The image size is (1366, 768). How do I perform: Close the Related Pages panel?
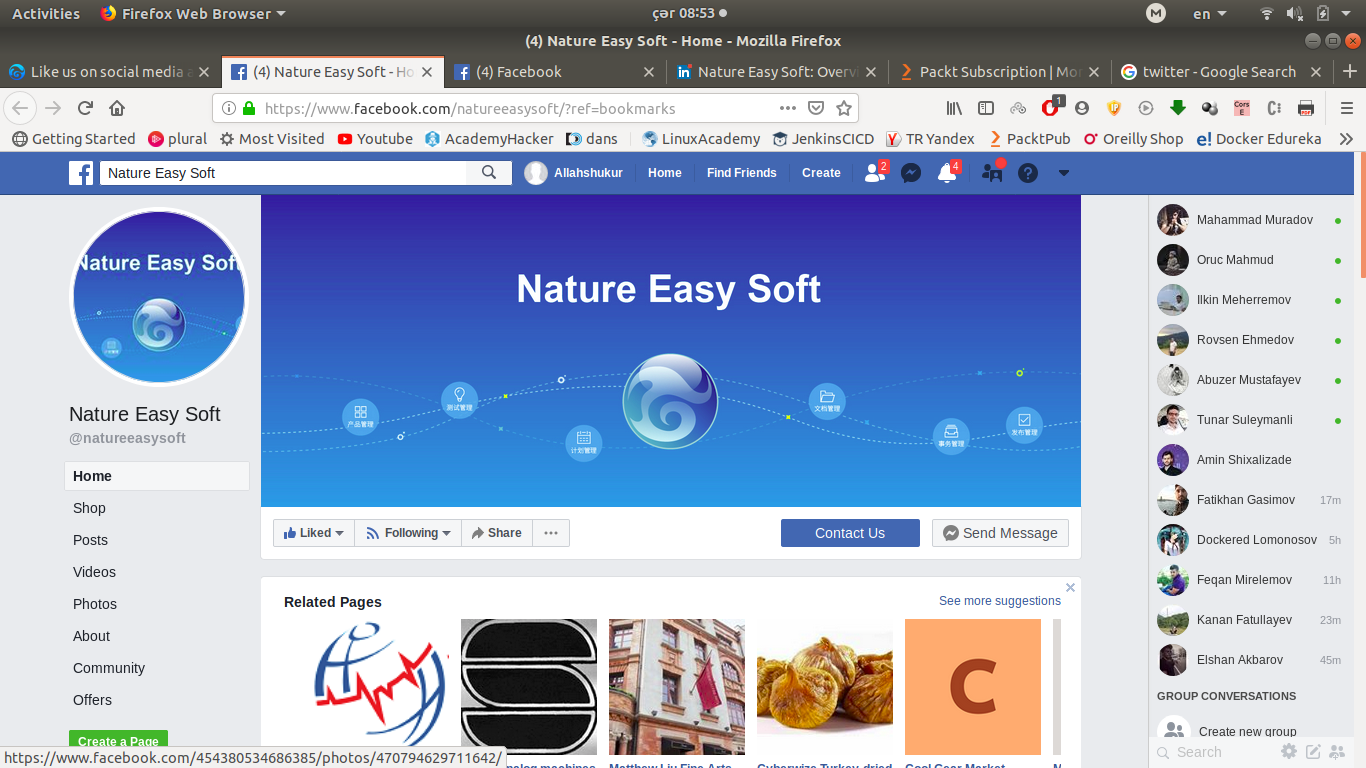1070,588
